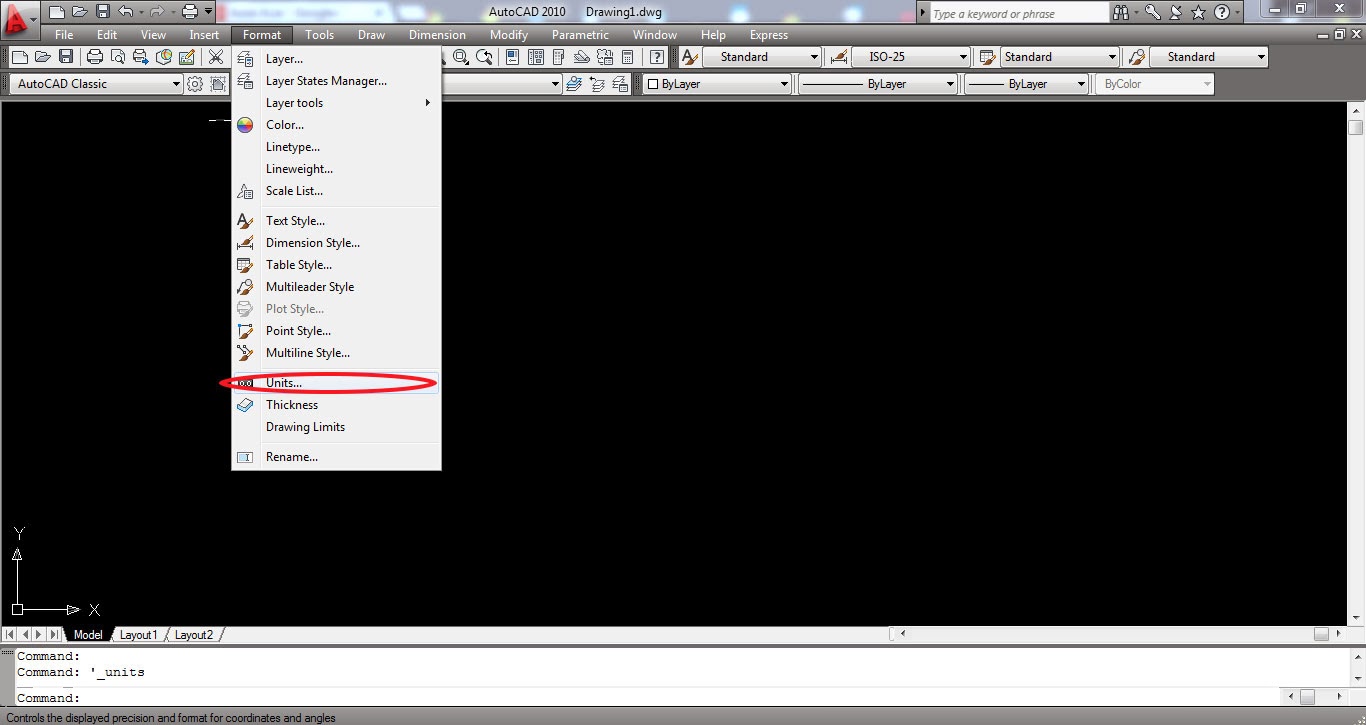The width and height of the screenshot is (1366, 725).
Task: Click the Multileader Style icon in Styles toolbar
Action: (1136, 57)
